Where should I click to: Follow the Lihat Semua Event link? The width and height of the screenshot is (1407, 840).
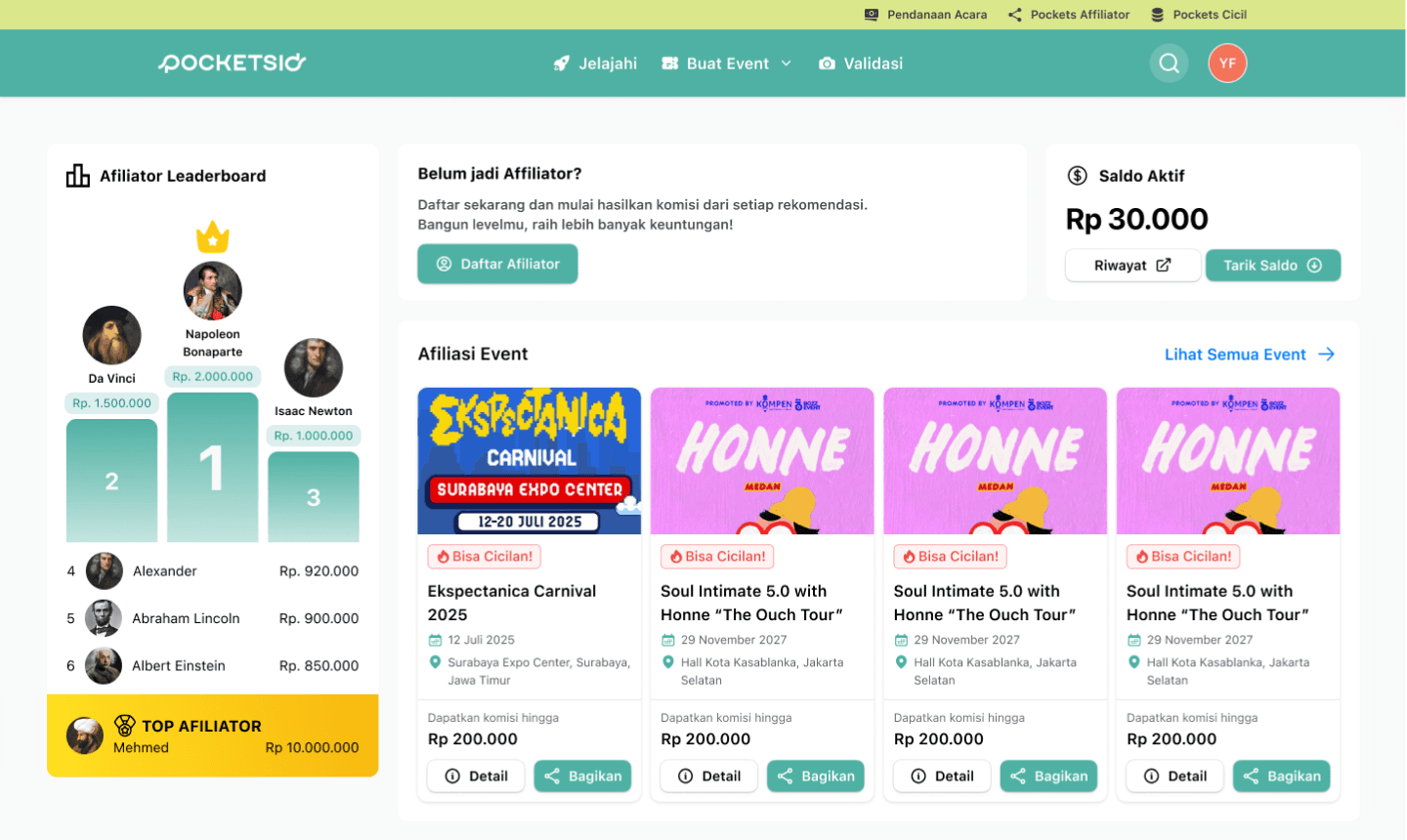pyautogui.click(x=1250, y=355)
